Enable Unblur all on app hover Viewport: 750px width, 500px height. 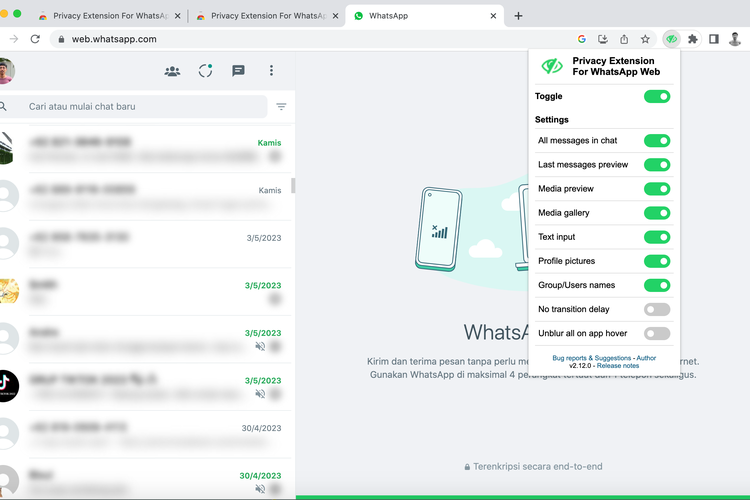(656, 333)
